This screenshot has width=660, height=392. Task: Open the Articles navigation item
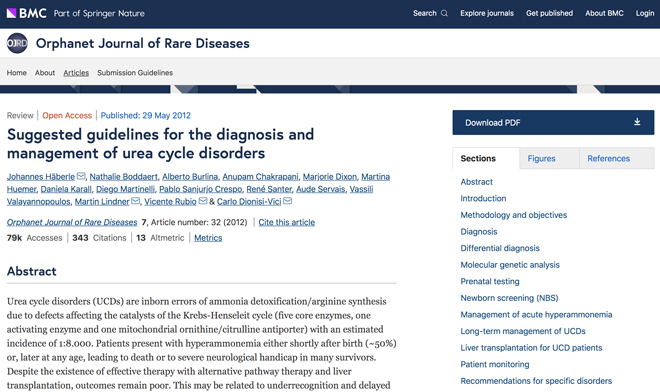[76, 72]
